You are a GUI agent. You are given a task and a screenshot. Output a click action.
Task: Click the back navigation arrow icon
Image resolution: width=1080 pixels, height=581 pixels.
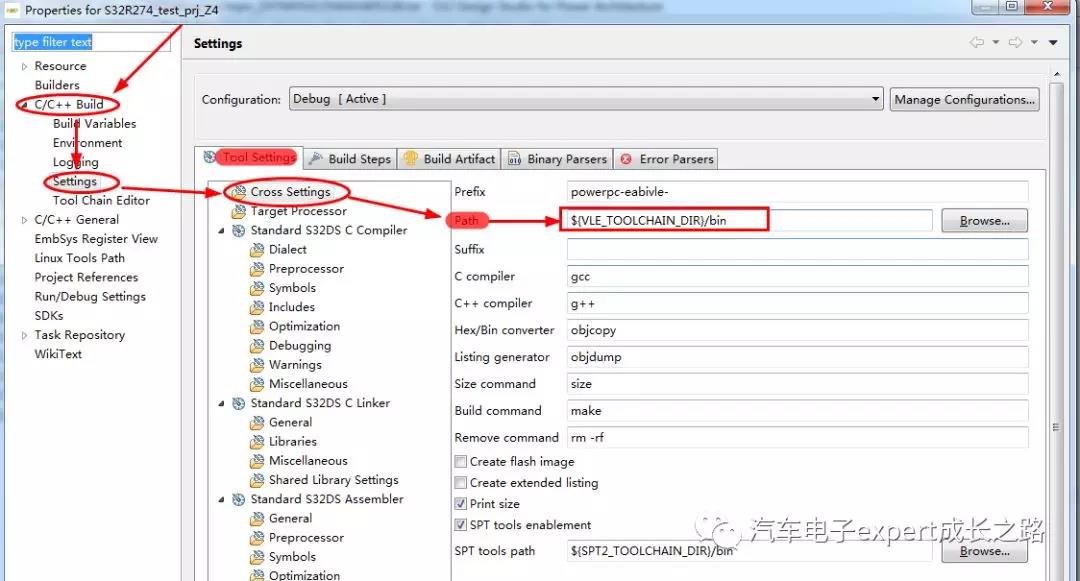976,43
